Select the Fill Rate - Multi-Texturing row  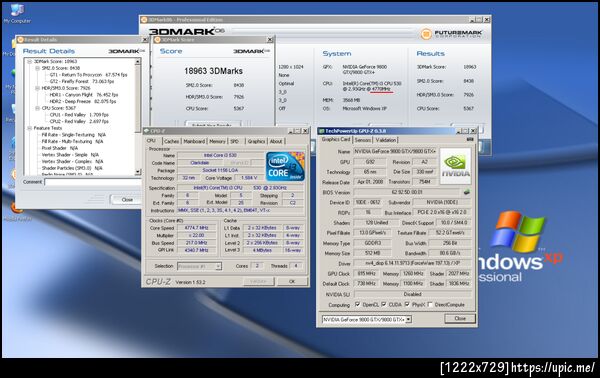pyautogui.click(x=72, y=142)
